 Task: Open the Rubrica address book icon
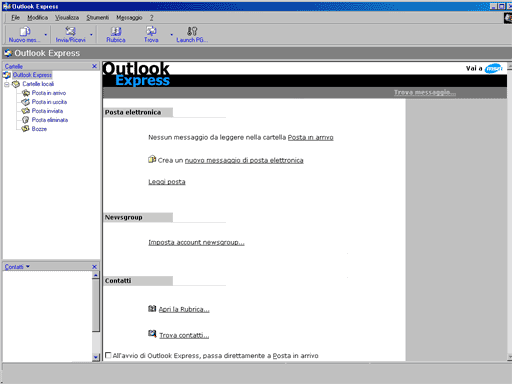click(x=116, y=31)
